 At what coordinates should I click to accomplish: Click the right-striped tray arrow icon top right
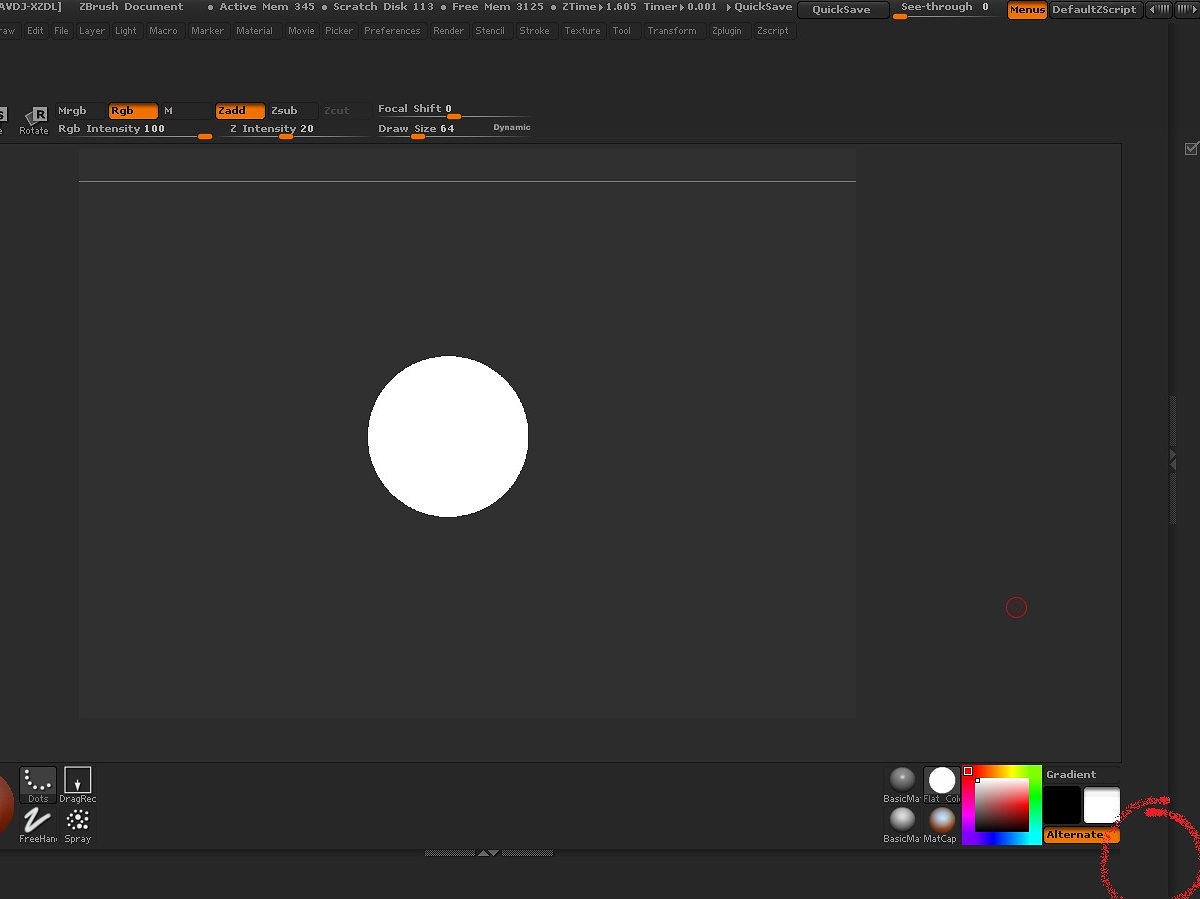[1186, 9]
